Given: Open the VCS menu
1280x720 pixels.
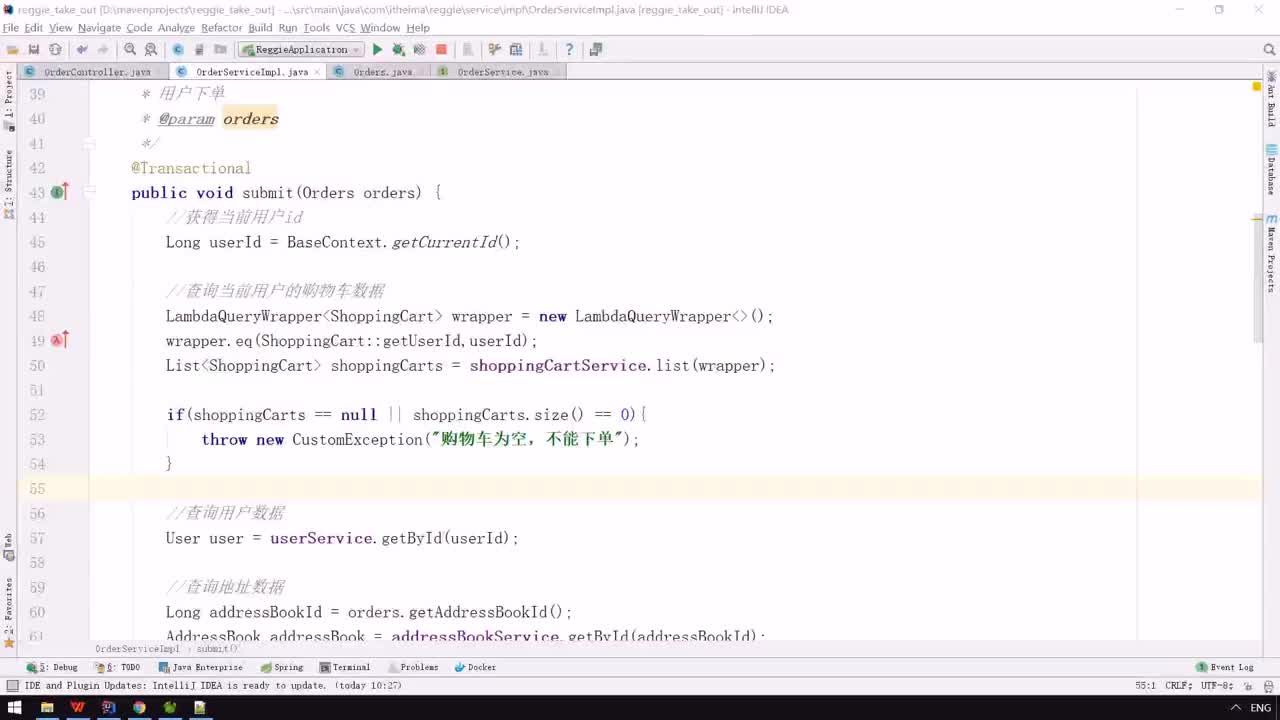Looking at the screenshot, I should click(x=345, y=28).
